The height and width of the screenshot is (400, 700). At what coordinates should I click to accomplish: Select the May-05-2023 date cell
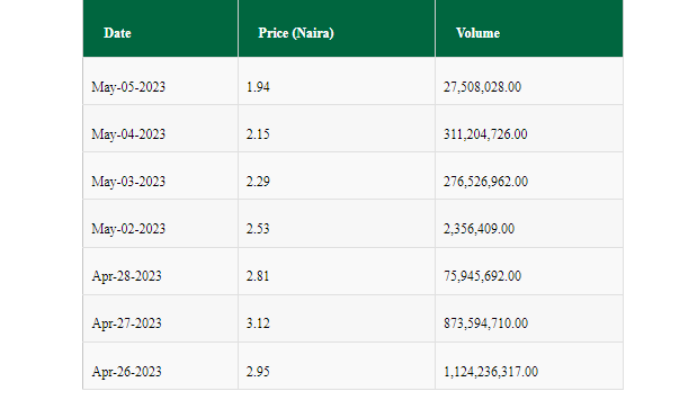[128, 87]
